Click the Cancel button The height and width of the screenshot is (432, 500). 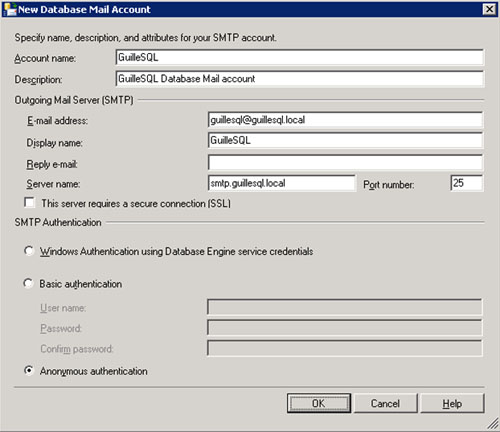(385, 403)
